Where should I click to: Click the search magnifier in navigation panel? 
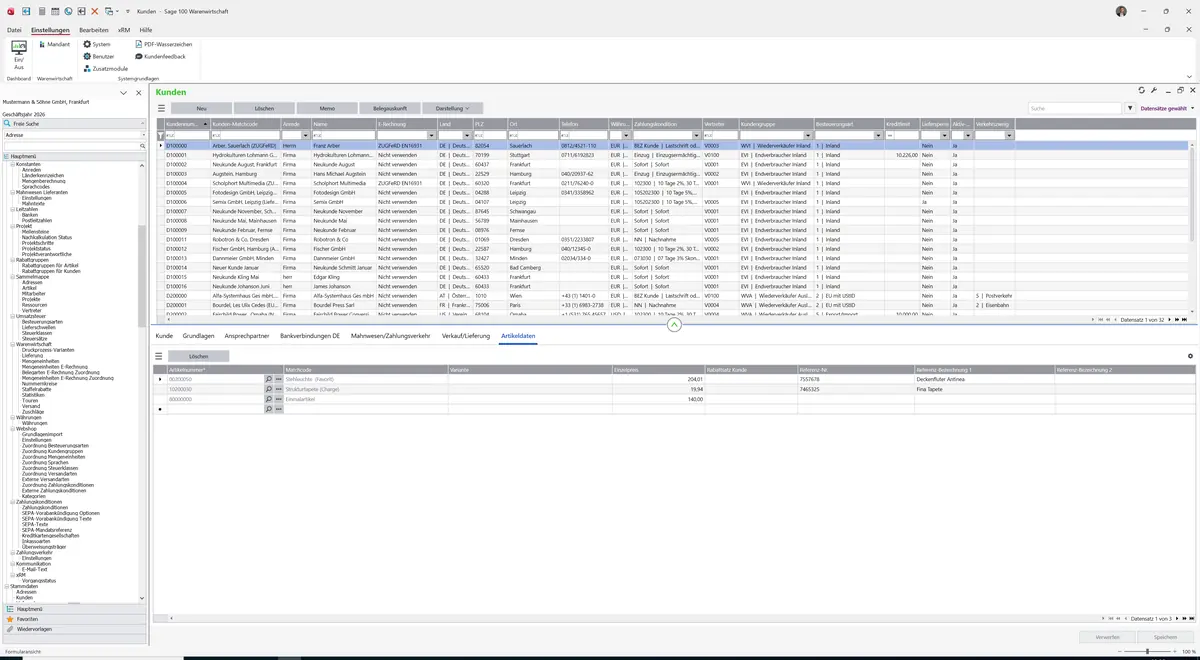pyautogui.click(x=143, y=146)
